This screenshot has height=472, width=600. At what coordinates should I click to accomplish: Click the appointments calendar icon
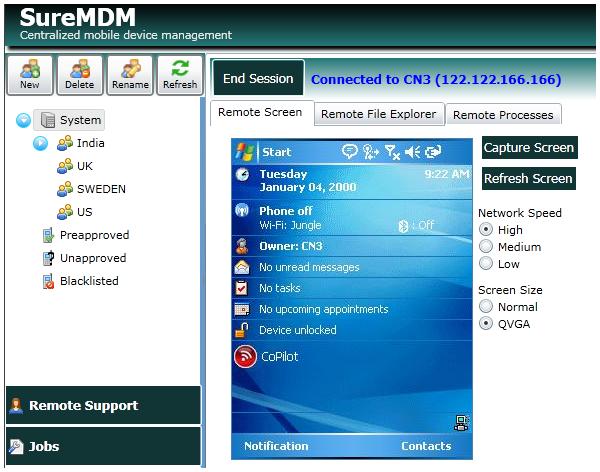[242, 309]
